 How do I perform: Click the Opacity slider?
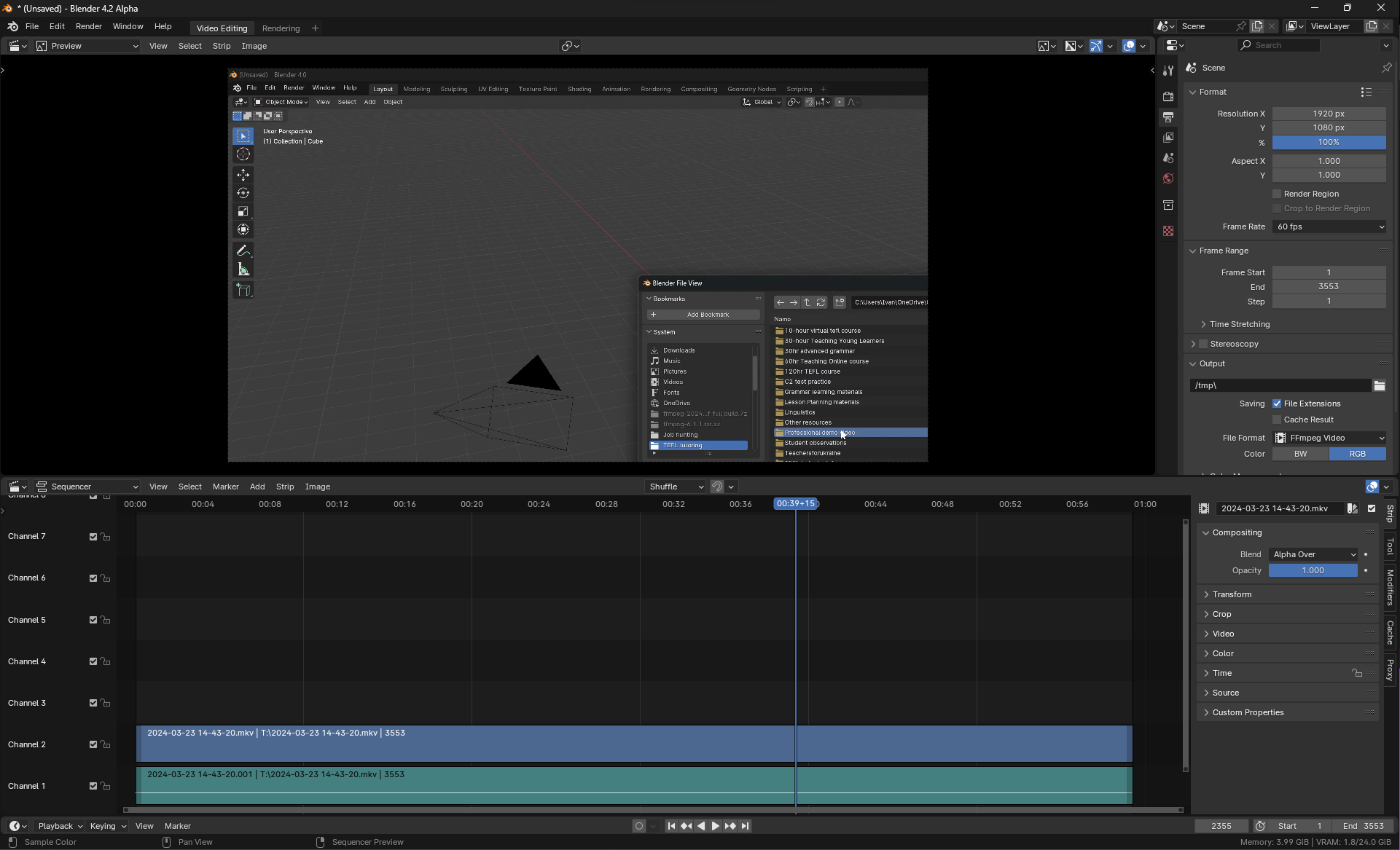[1313, 570]
